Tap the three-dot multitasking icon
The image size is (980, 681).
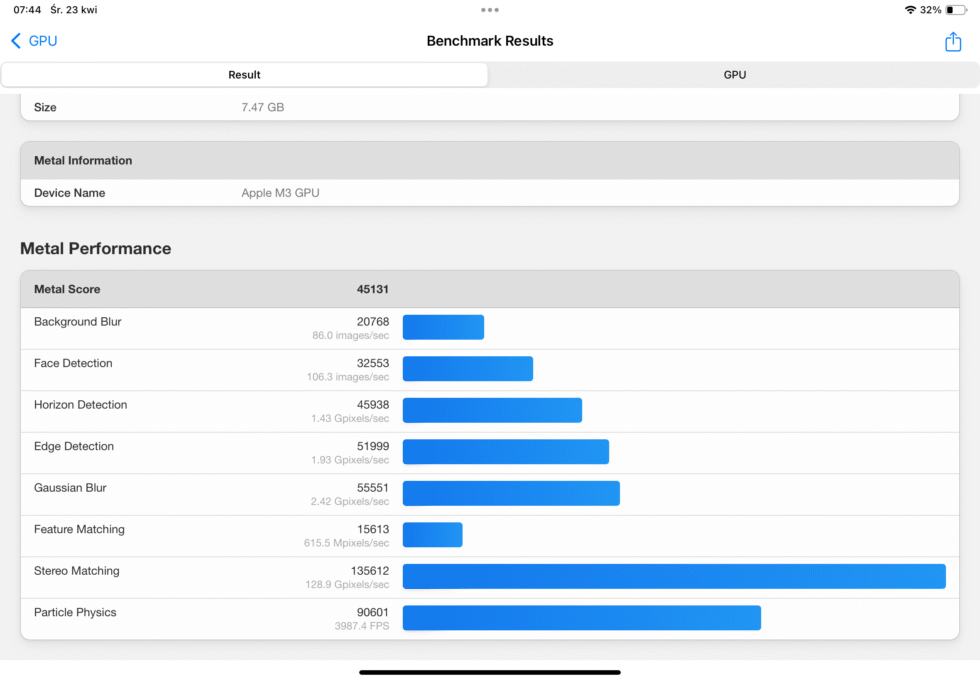click(489, 10)
